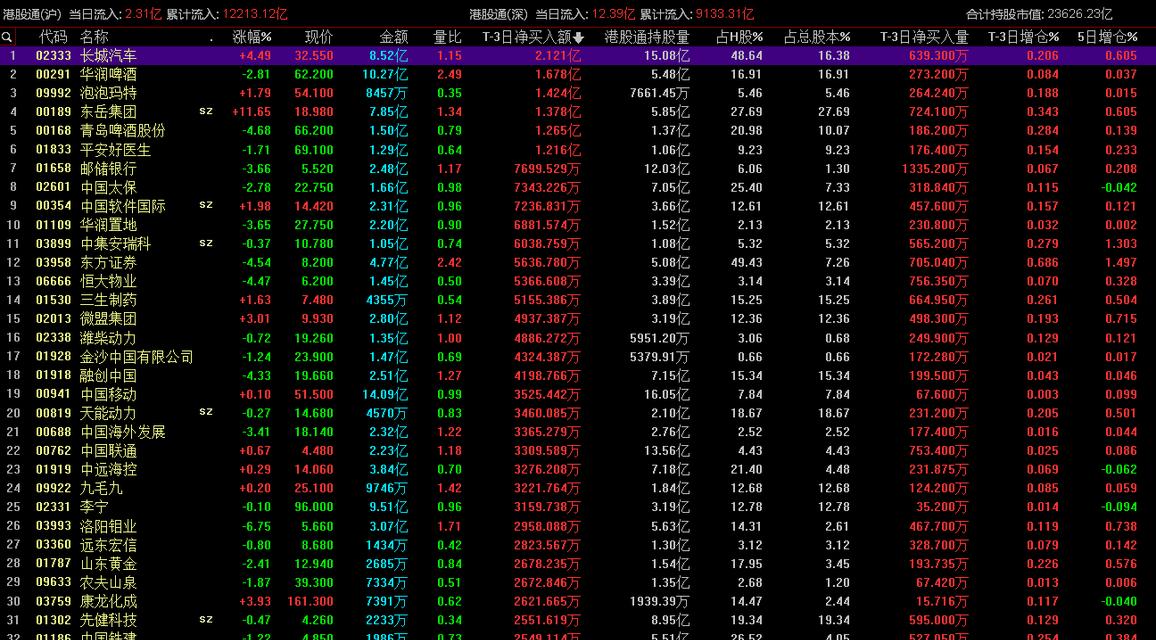Select the 长城汽车 row

pyautogui.click(x=578, y=55)
